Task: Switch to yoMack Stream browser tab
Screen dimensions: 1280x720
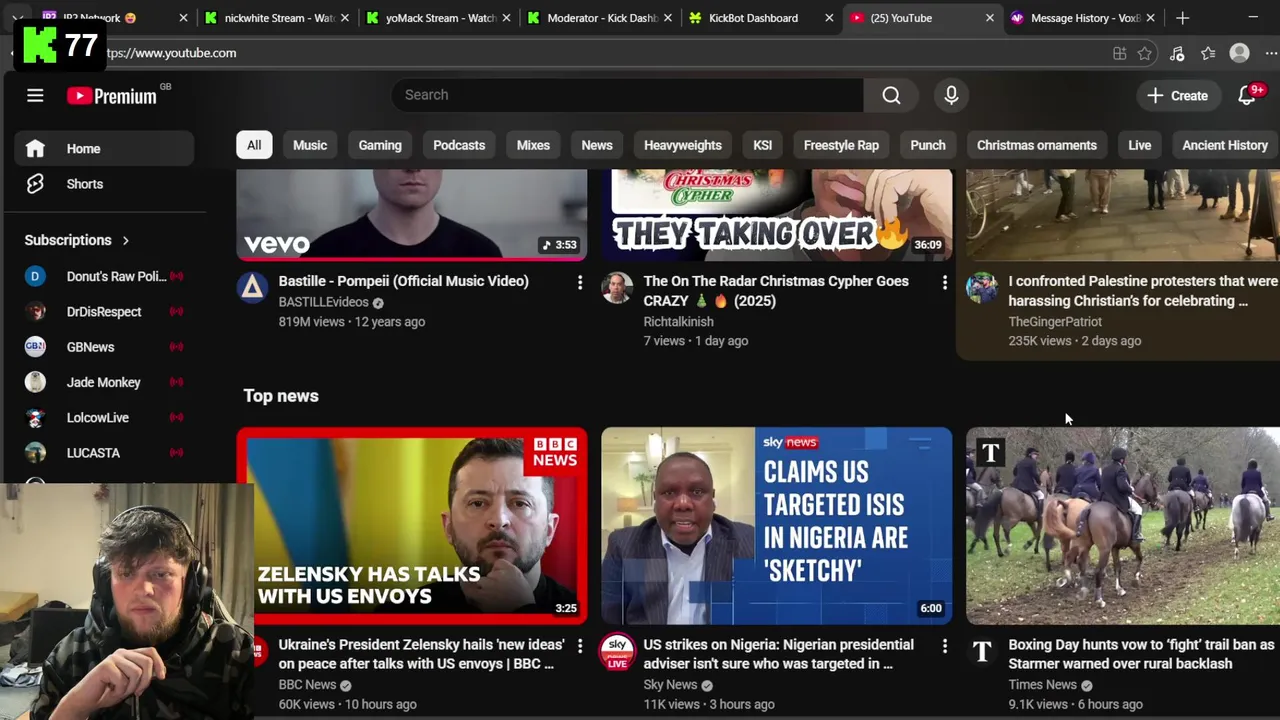Action: (x=440, y=18)
